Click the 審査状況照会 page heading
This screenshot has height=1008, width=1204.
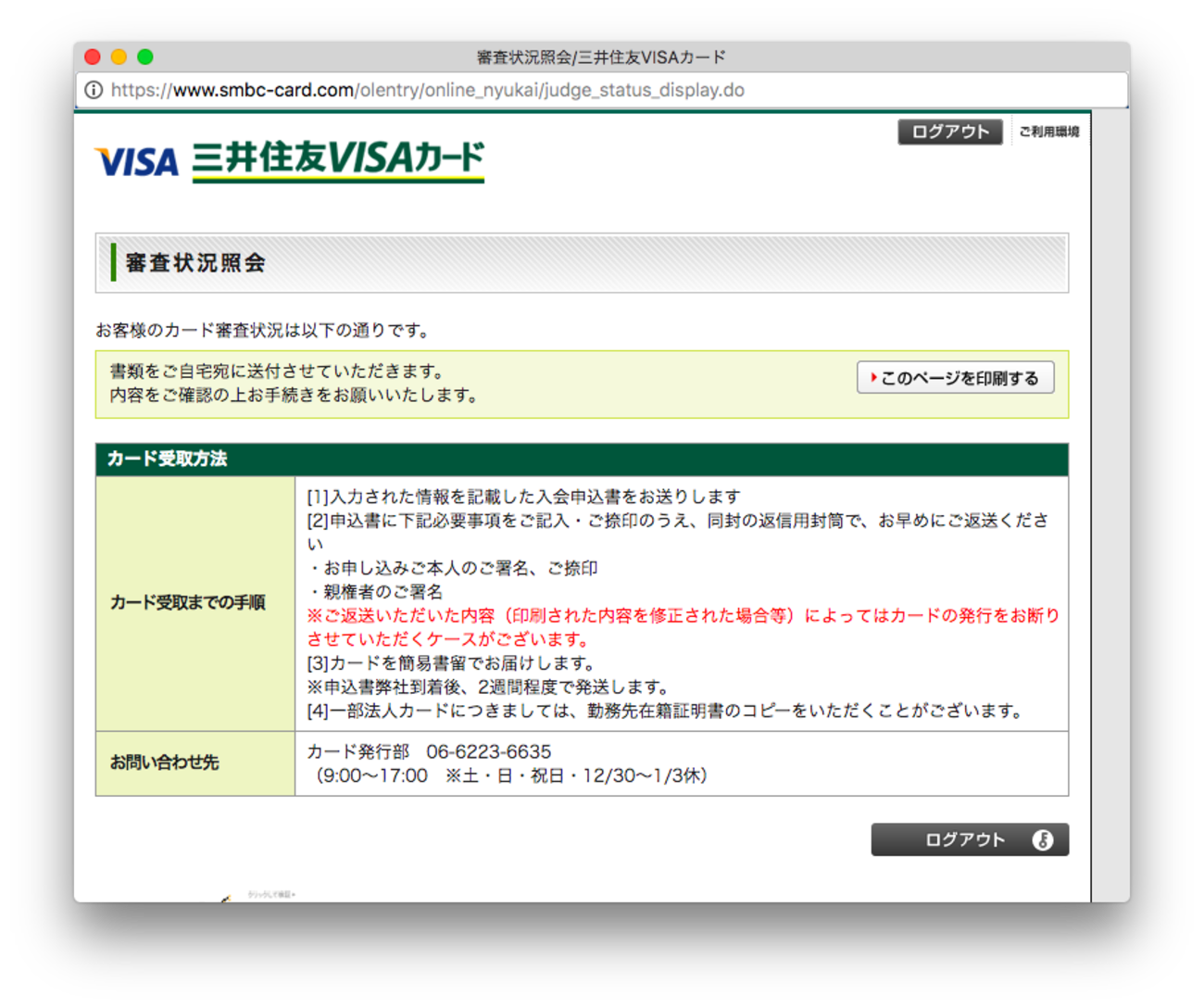pos(194,263)
